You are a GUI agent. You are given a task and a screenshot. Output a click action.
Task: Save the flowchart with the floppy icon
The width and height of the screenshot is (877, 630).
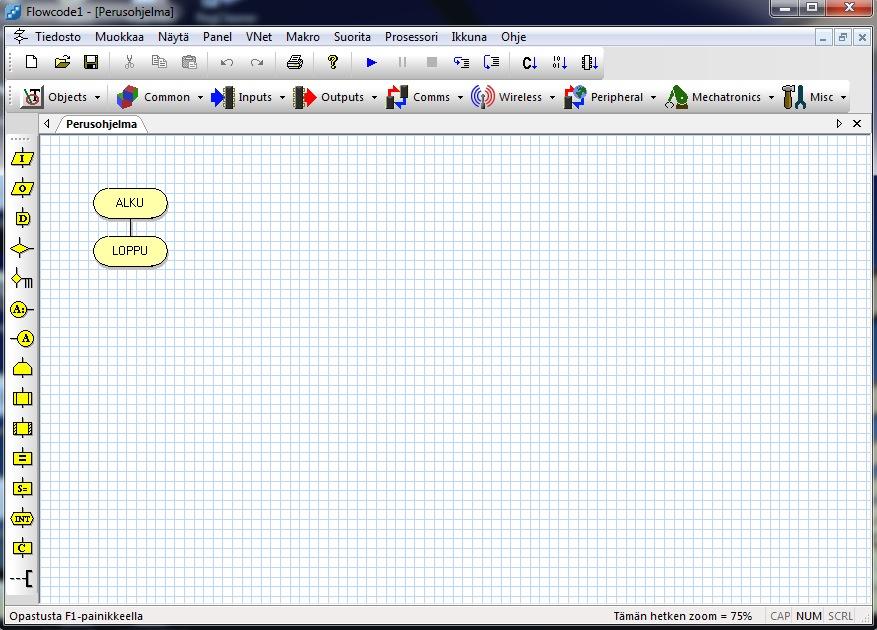click(x=91, y=62)
